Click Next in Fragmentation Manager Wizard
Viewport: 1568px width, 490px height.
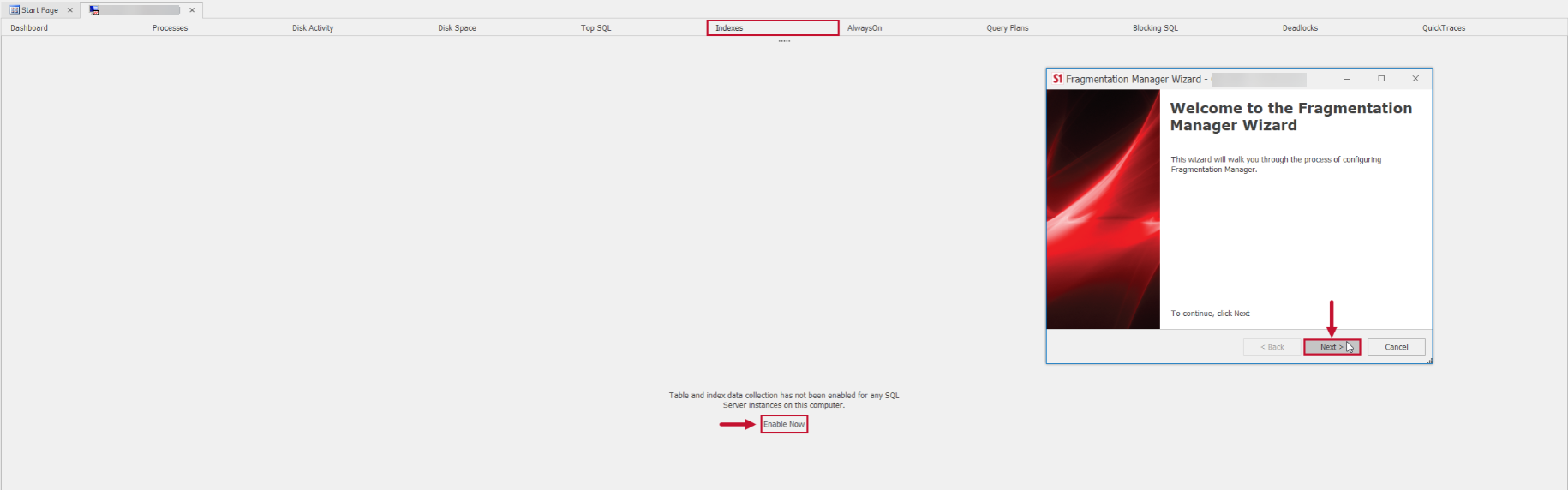pyautogui.click(x=1332, y=347)
